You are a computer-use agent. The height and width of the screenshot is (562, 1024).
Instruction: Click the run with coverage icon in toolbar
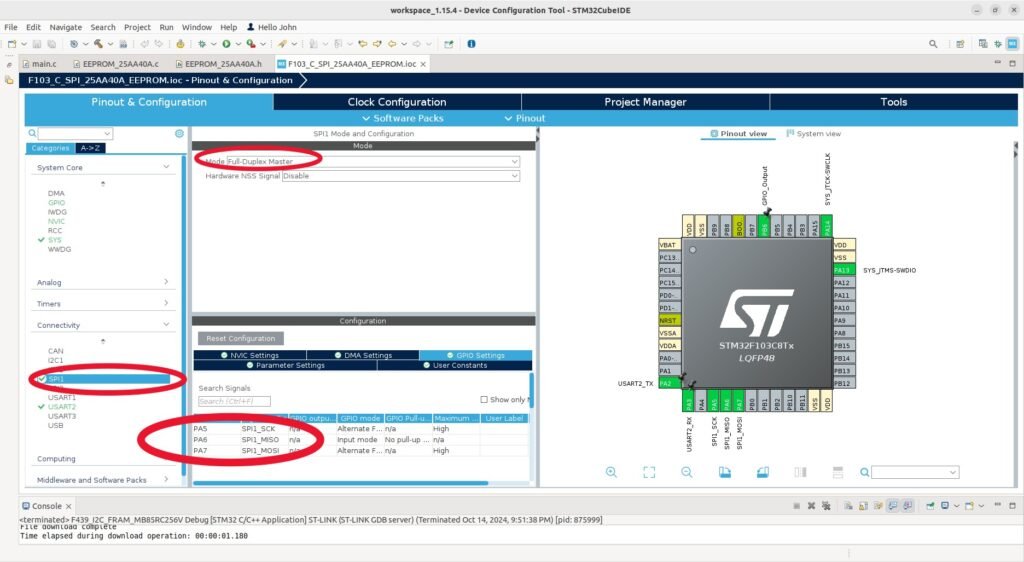pyautogui.click(x=250, y=44)
